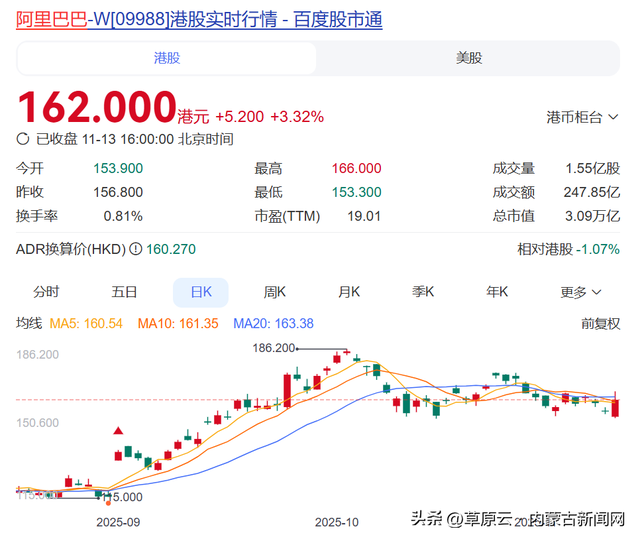
Task: Click the orange dot marker below the 115.000 low
Action: (x=108, y=503)
